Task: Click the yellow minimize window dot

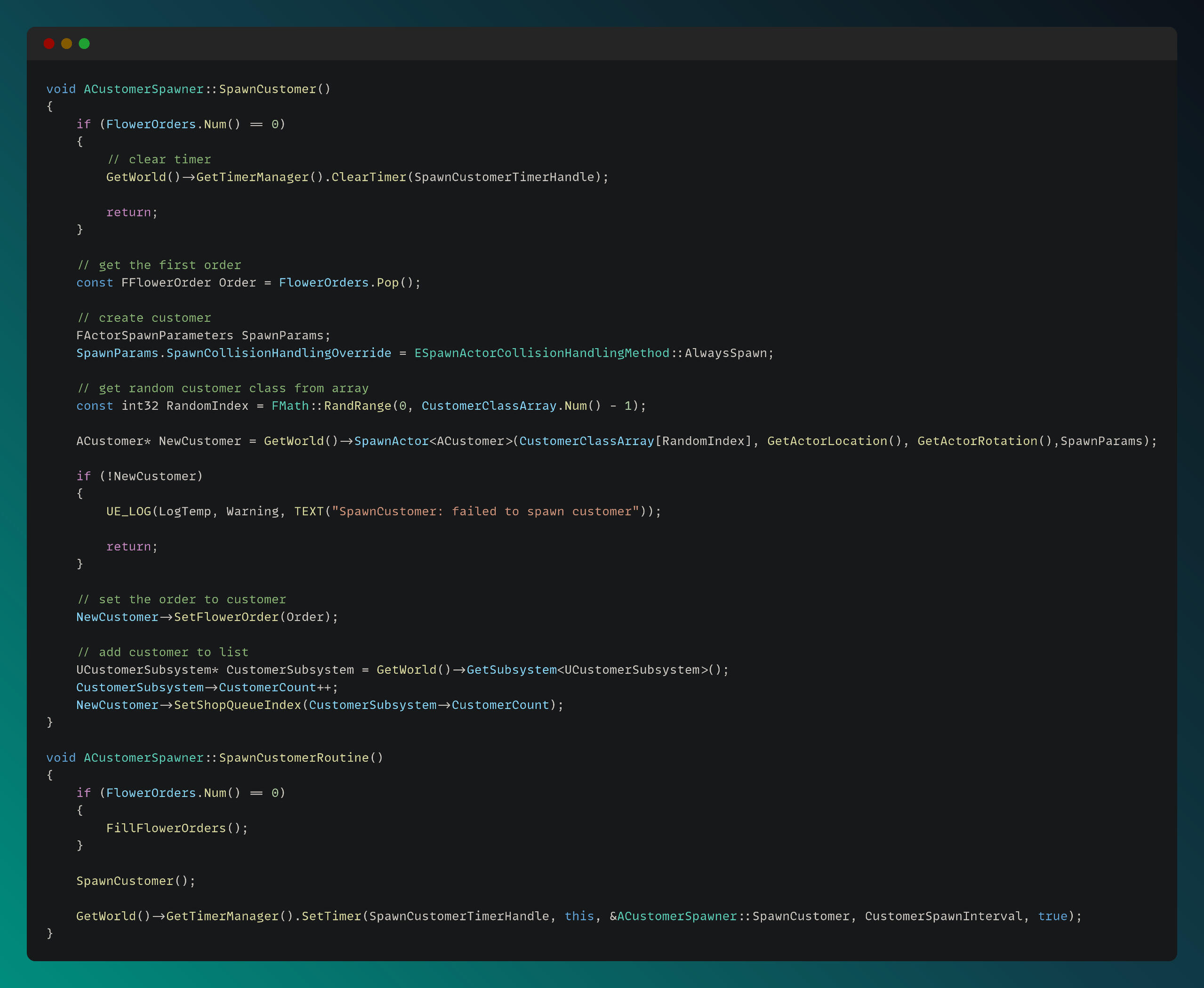Action: [66, 44]
